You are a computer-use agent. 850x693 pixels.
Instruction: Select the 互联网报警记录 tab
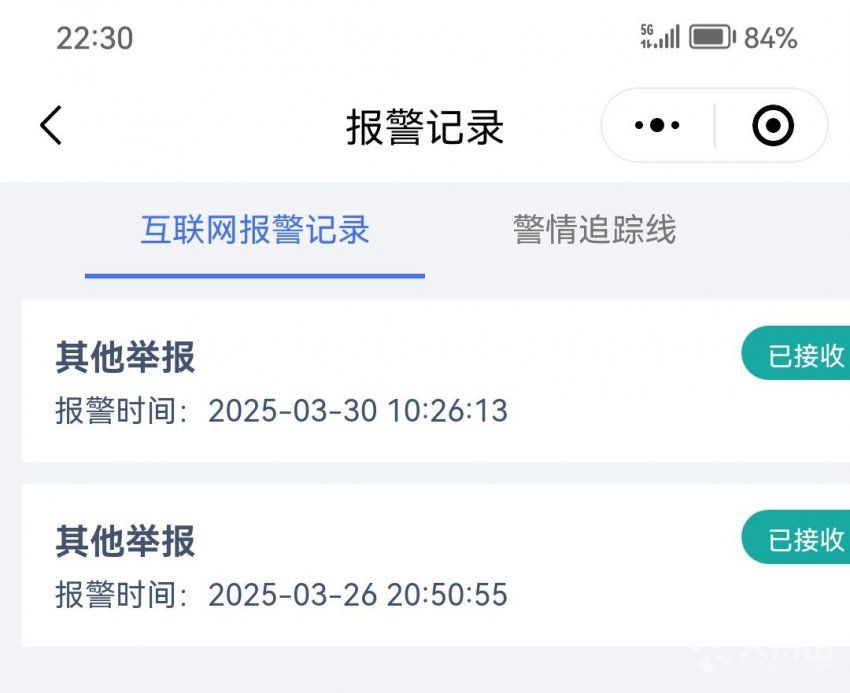[255, 229]
